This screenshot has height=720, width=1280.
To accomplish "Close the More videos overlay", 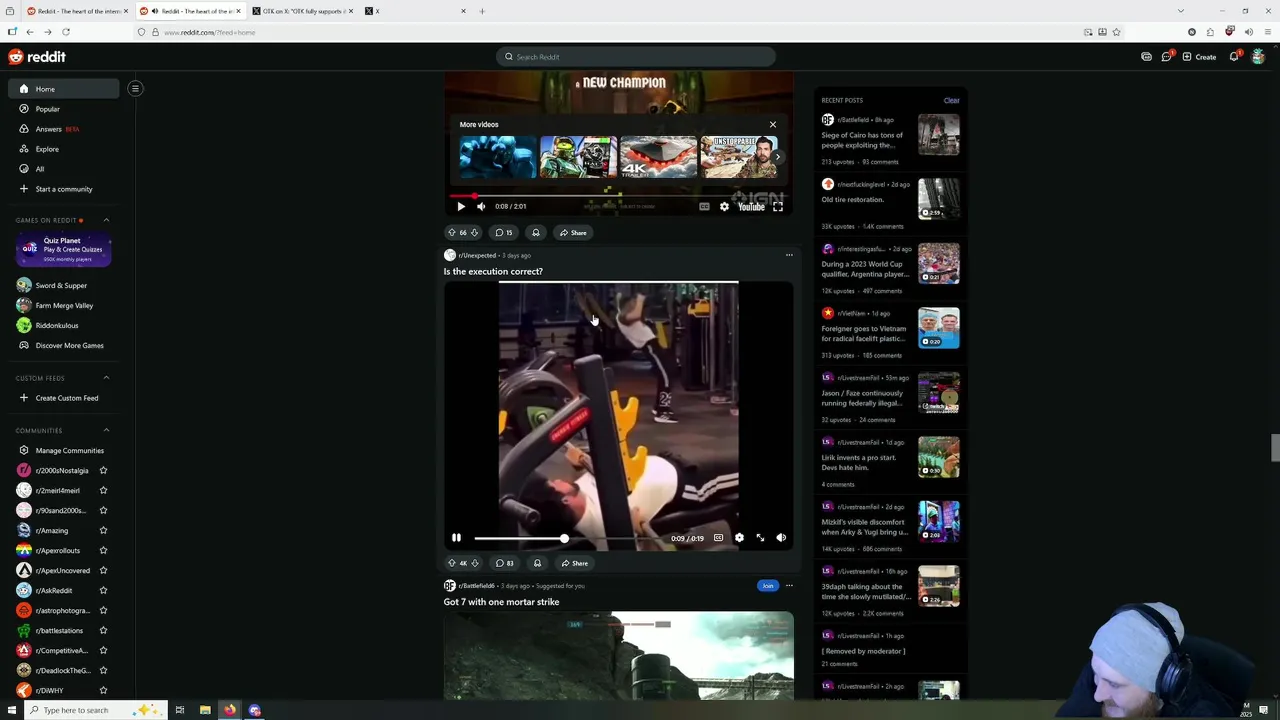I will tap(773, 125).
